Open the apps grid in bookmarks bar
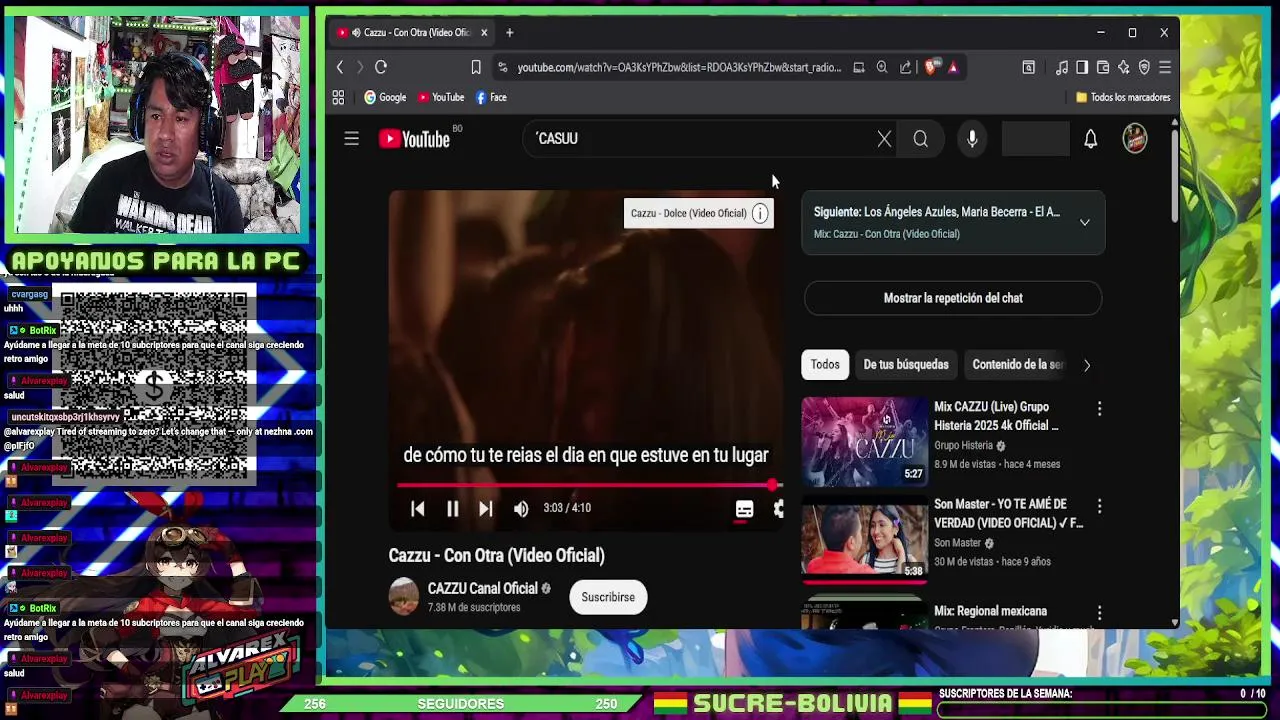Viewport: 1280px width, 720px height. coord(338,97)
